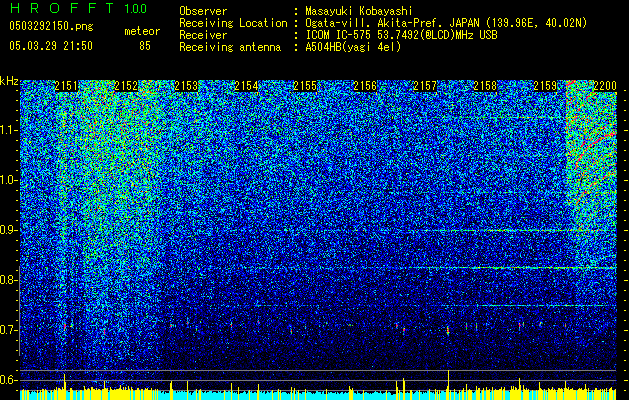Click the 2152 time marker
Image resolution: width=629 pixels, height=400 pixels.
[x=126, y=86]
